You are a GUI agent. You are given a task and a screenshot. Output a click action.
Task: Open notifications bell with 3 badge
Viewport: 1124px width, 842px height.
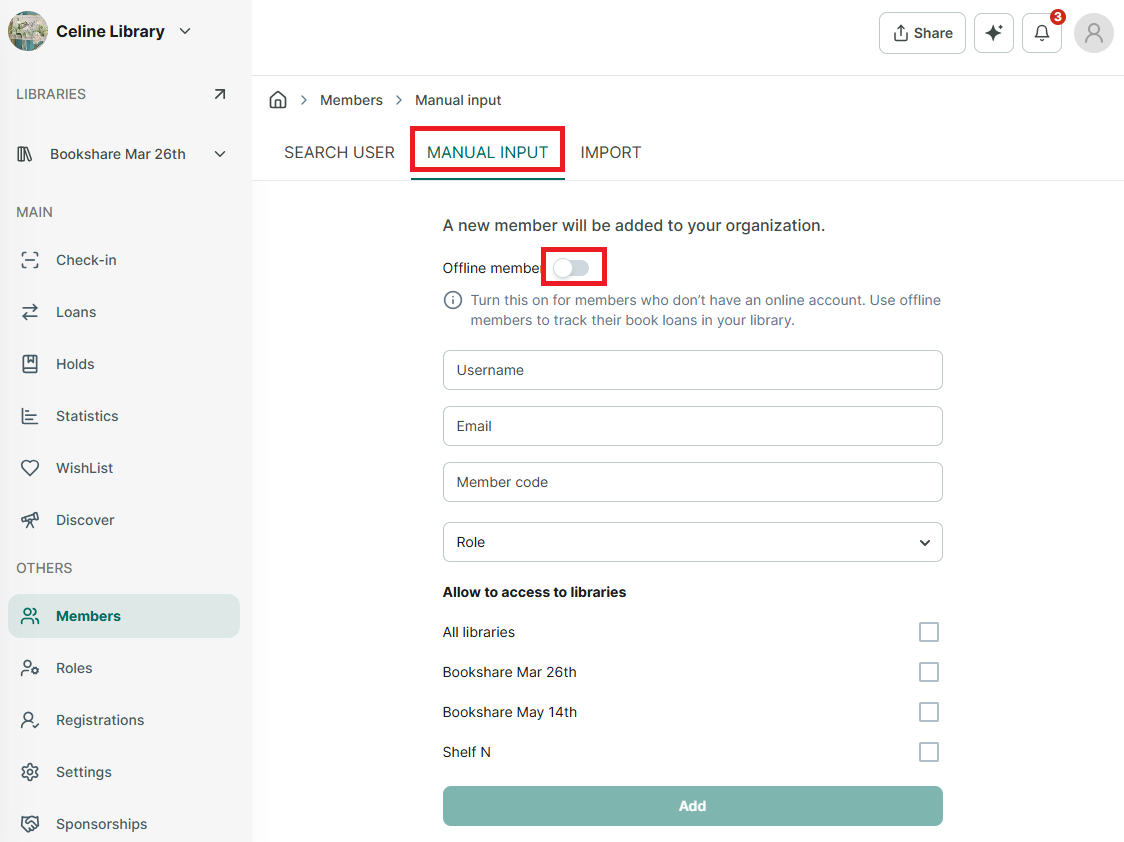(x=1042, y=33)
